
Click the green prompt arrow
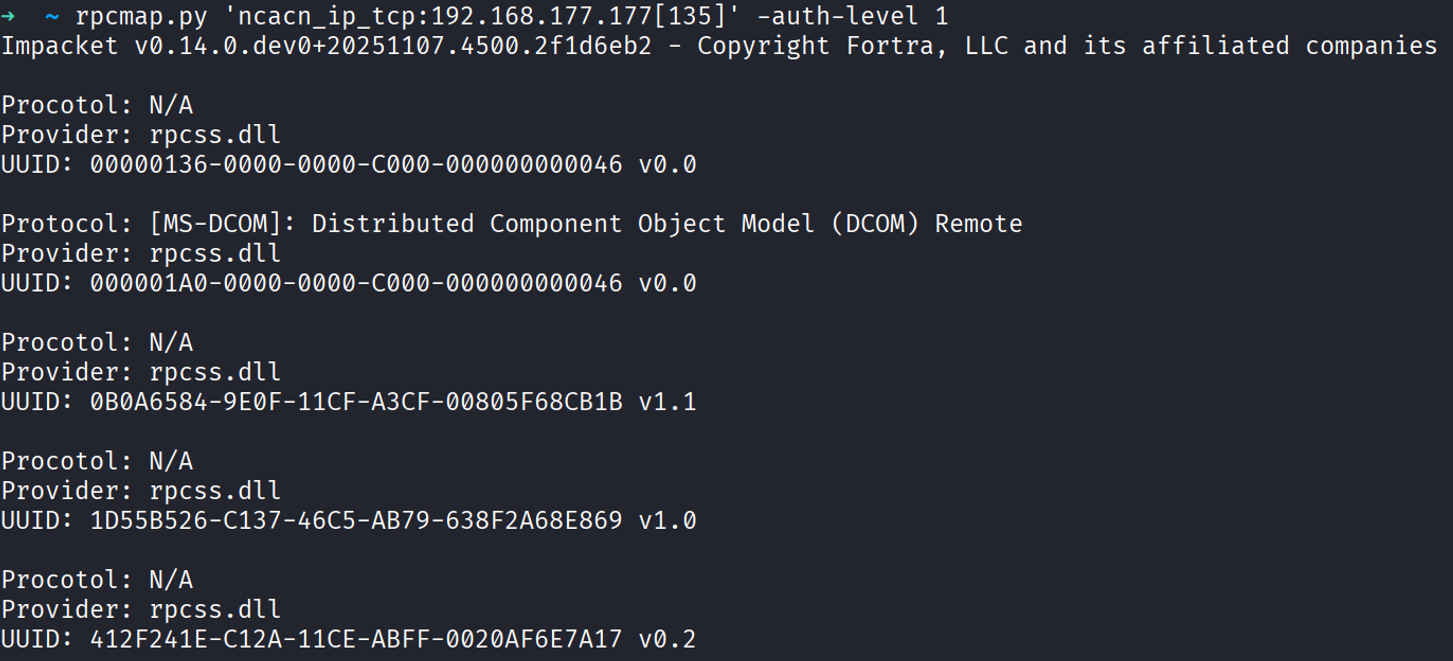coord(9,16)
